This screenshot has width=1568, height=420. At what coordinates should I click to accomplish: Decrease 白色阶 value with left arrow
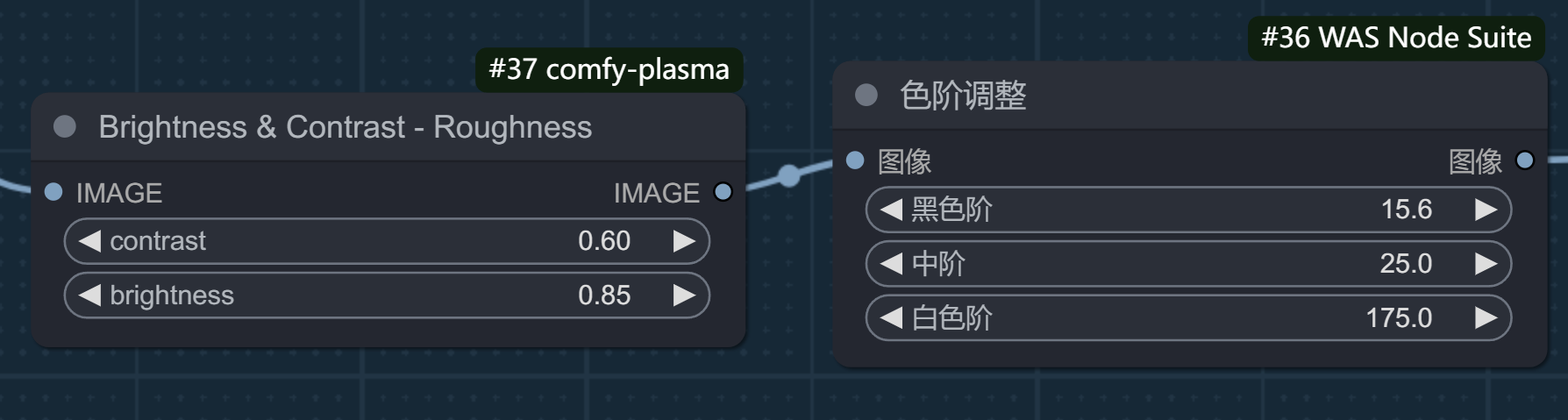(891, 318)
